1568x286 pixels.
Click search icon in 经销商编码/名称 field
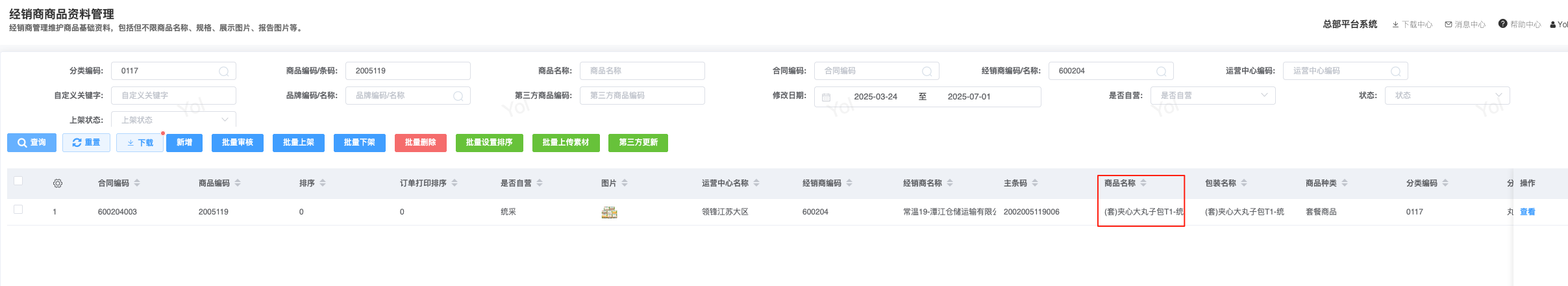click(x=1162, y=71)
